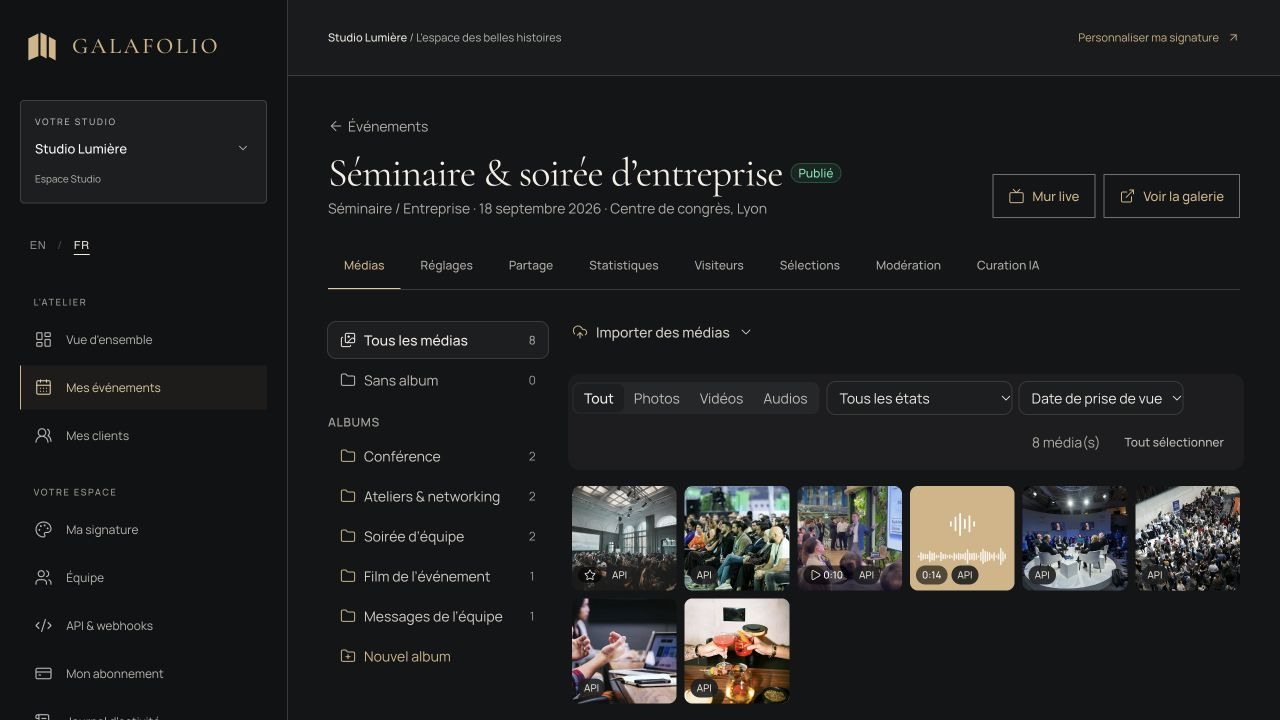Viewport: 1280px width, 720px height.
Task: Filter media to Vidéos only
Action: click(721, 398)
